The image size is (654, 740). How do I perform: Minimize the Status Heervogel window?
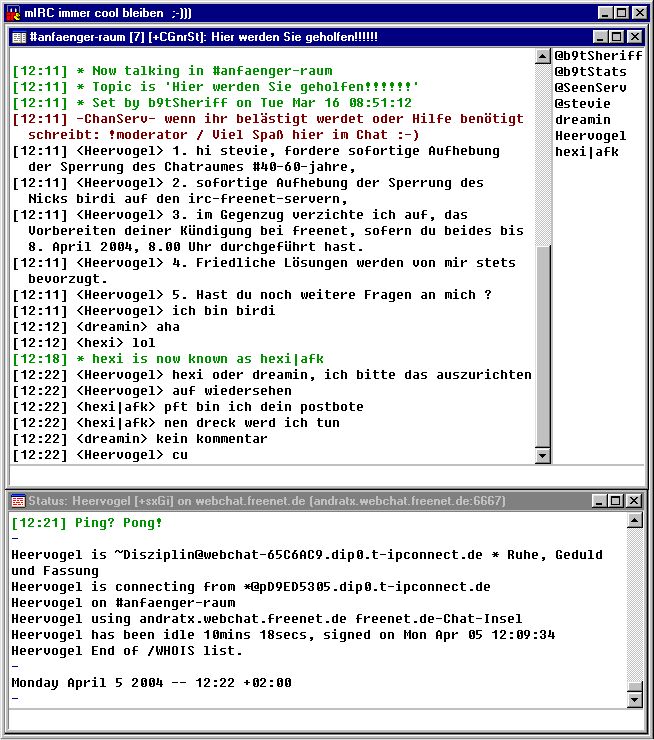click(x=599, y=501)
